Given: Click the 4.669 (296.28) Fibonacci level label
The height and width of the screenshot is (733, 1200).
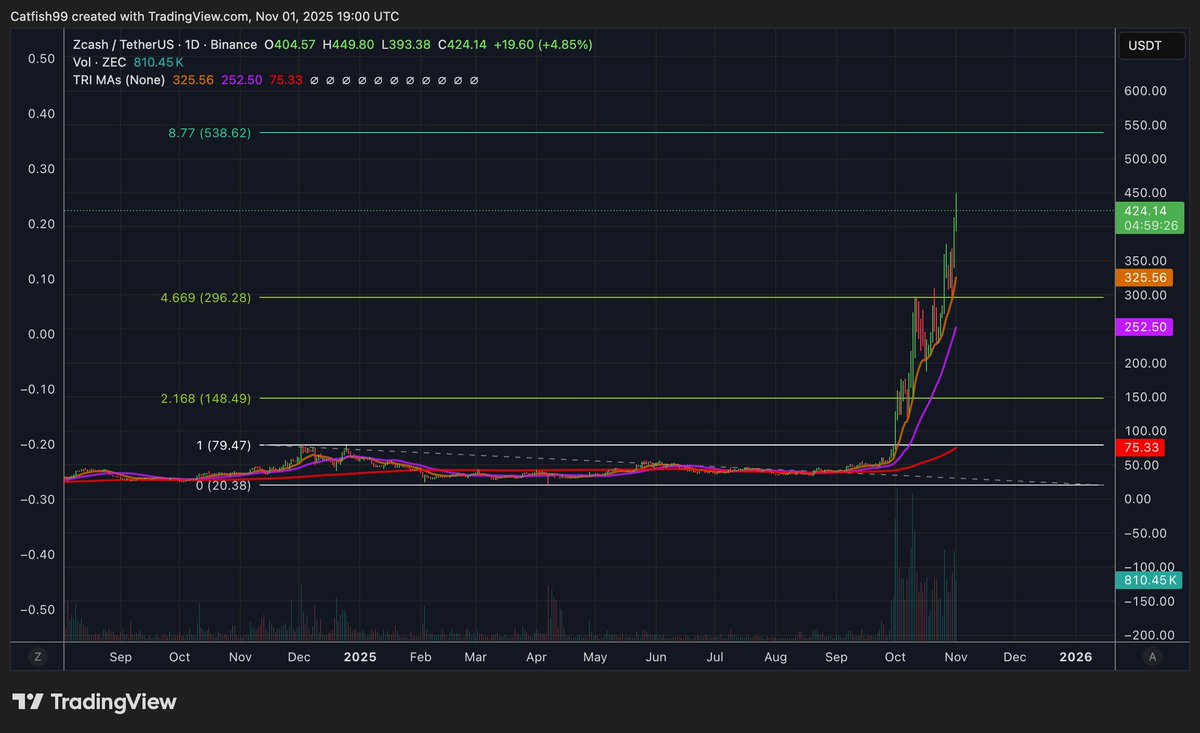Looking at the screenshot, I should (205, 297).
